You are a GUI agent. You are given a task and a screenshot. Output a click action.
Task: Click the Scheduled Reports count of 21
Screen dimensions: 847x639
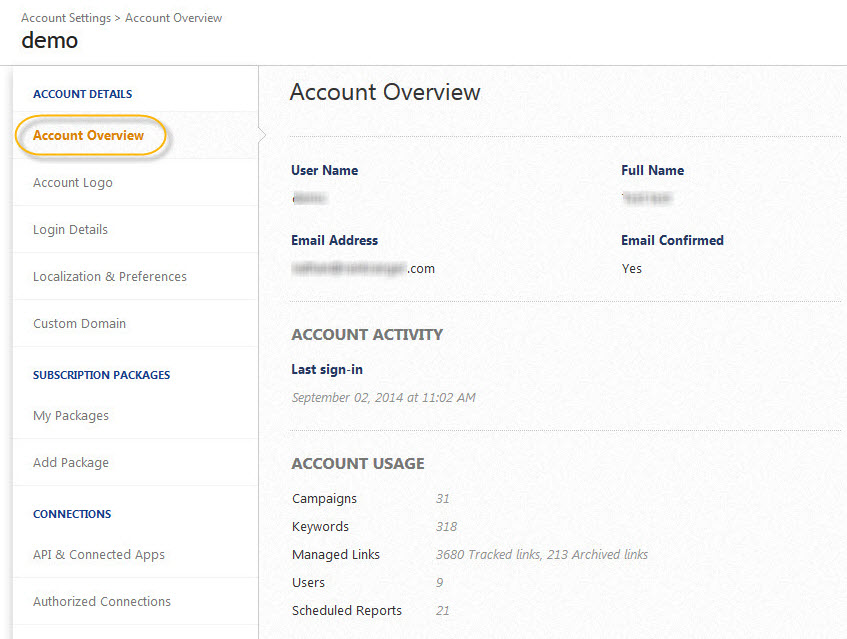pos(442,611)
